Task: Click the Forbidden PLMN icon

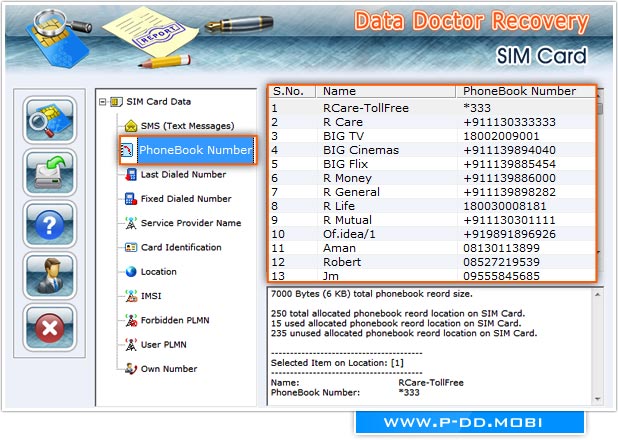Action: coord(131,321)
